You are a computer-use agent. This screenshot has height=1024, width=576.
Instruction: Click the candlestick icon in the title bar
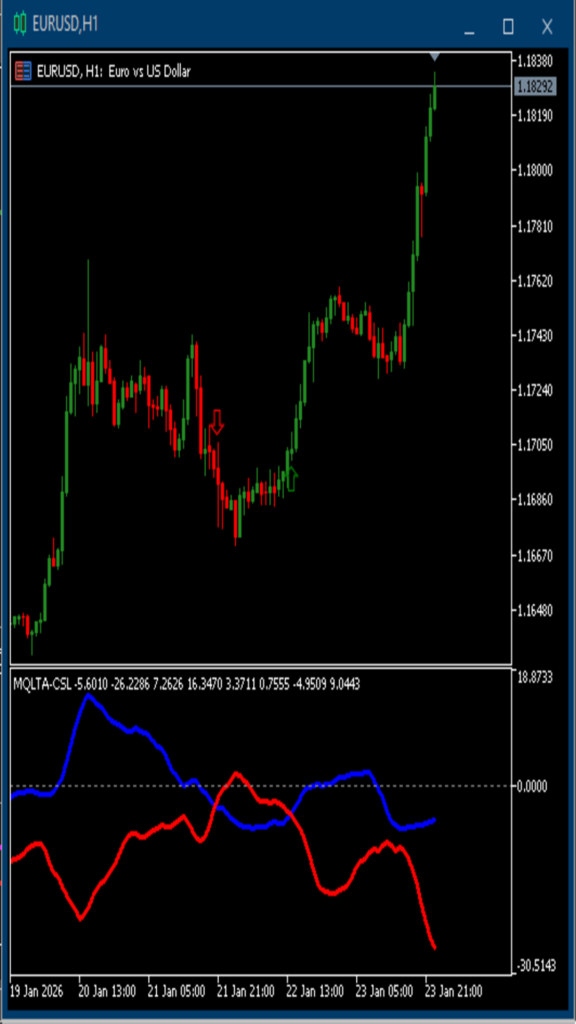coord(21,24)
